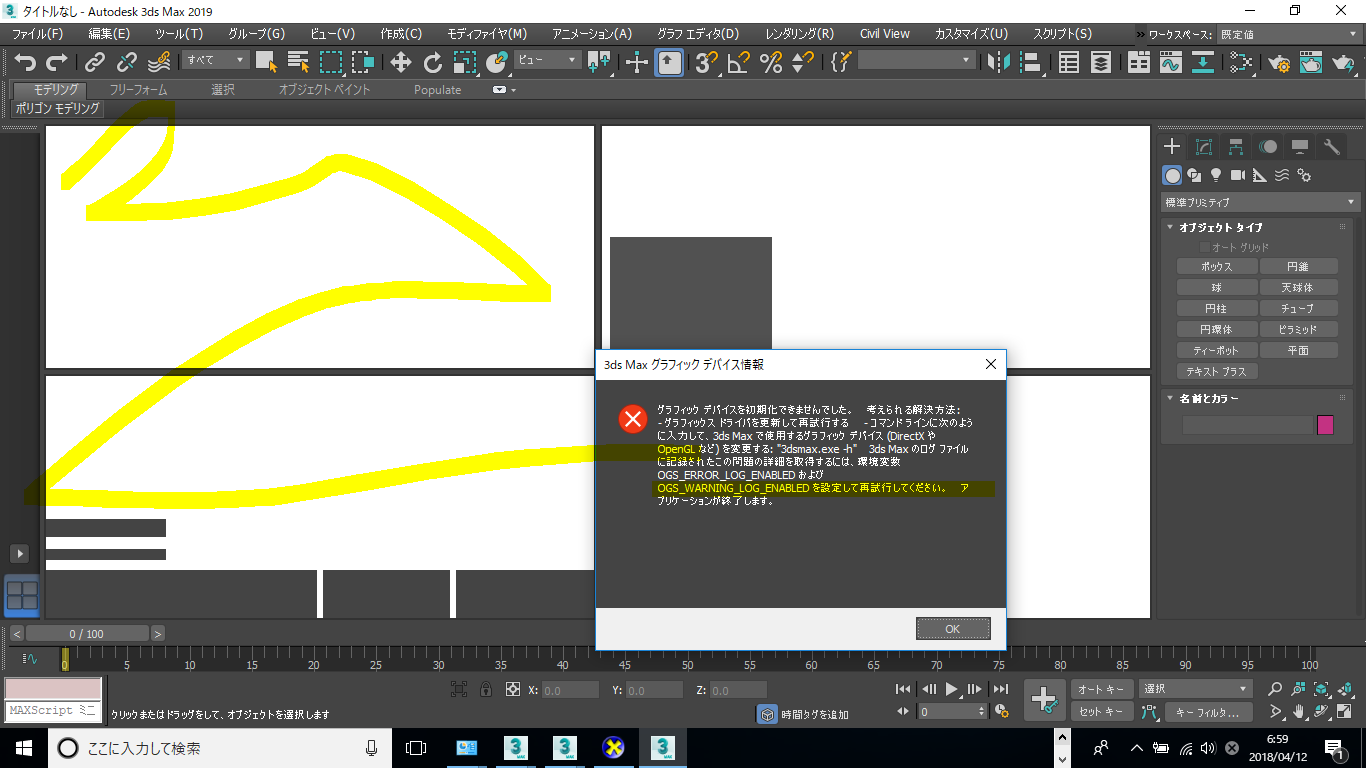Viewport: 1366px width, 768px height.
Task: Click the Bind to Space Warp icon
Action: click(x=159, y=62)
